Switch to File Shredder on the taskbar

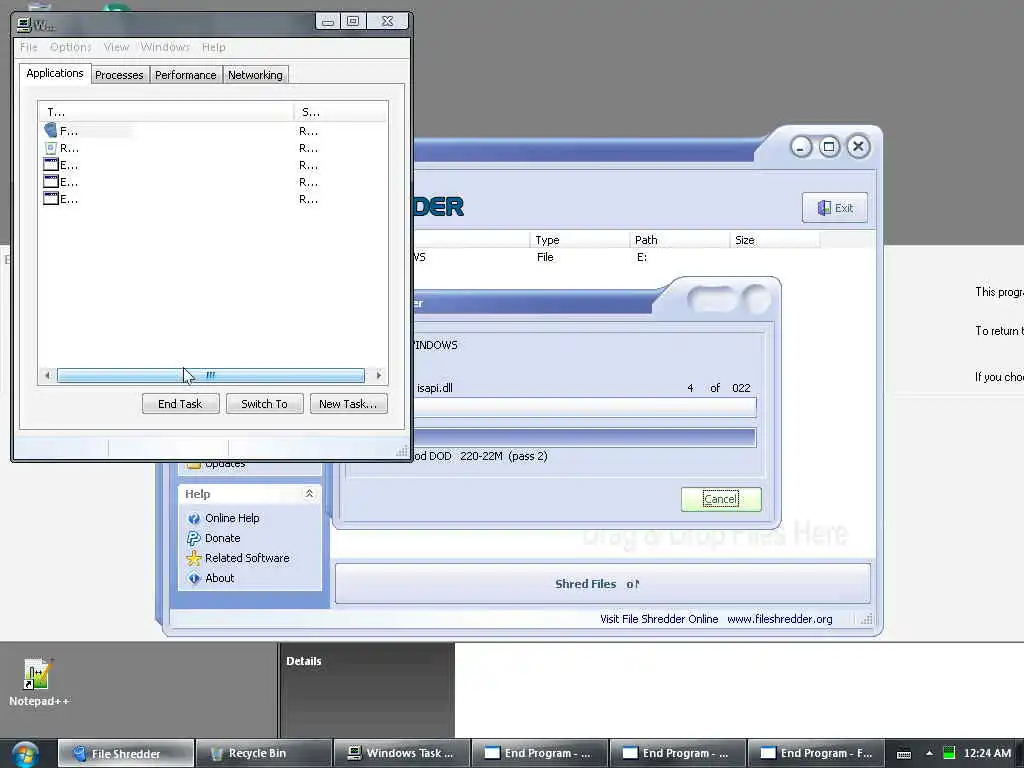pos(126,754)
